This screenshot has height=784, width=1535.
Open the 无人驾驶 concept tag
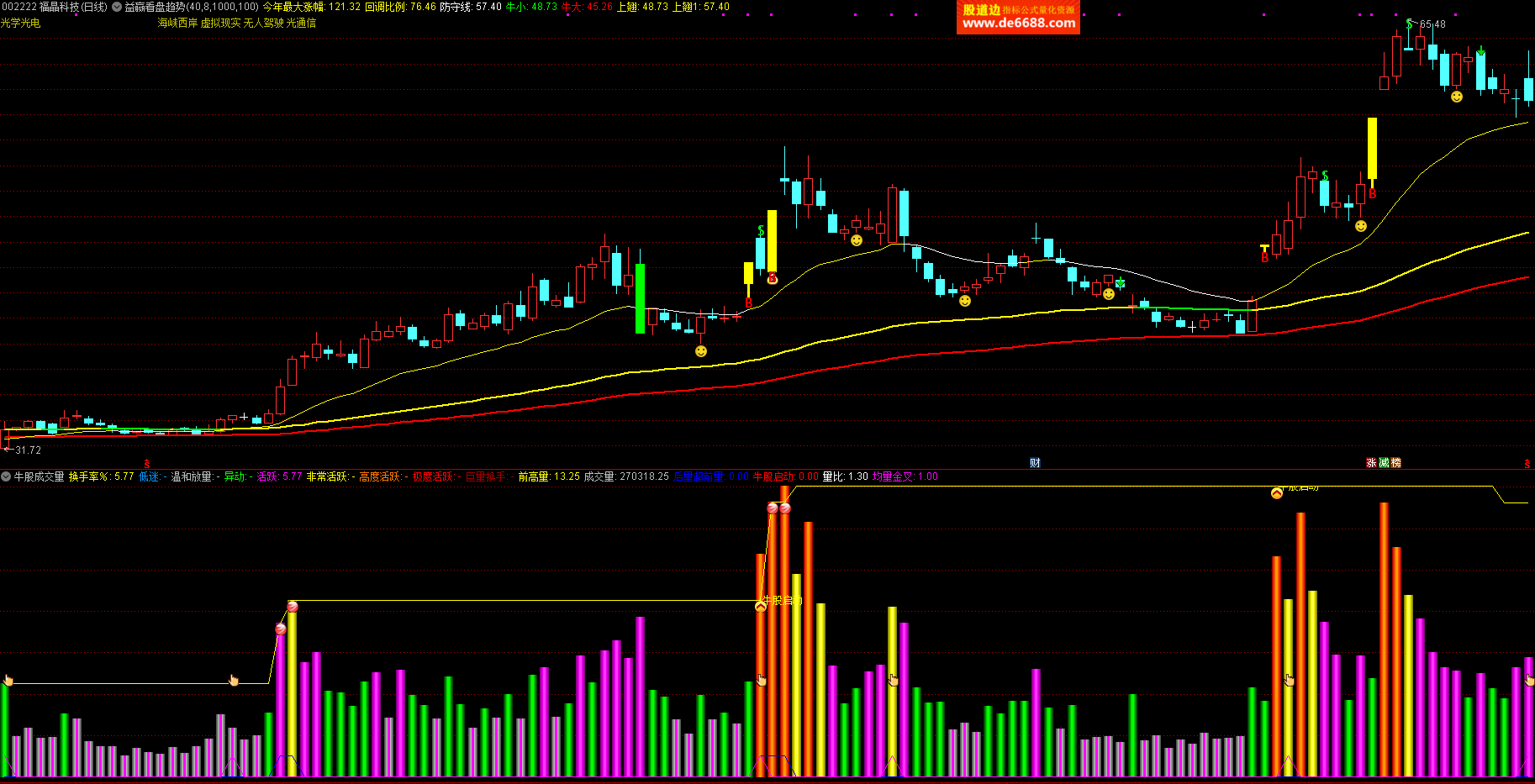263,23
